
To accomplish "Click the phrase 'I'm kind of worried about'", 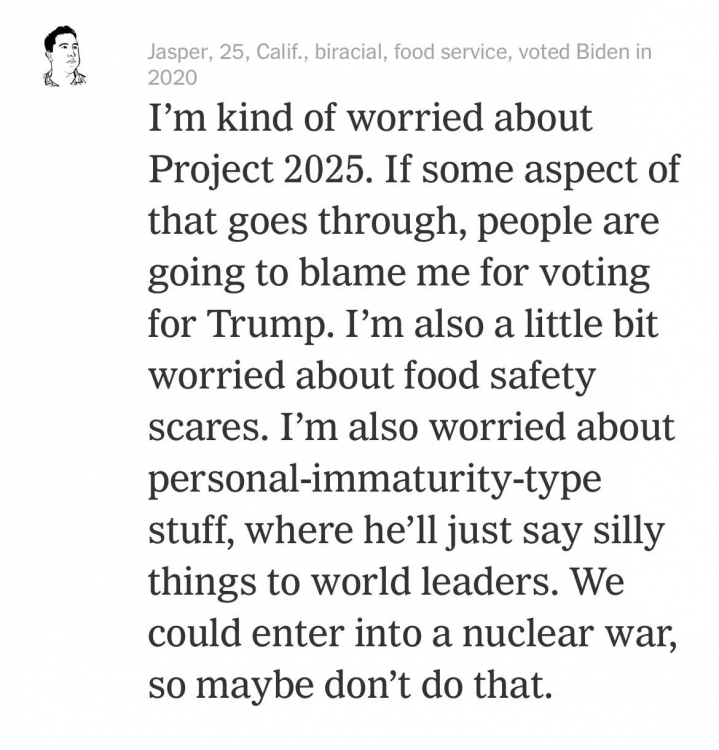I will [370, 120].
